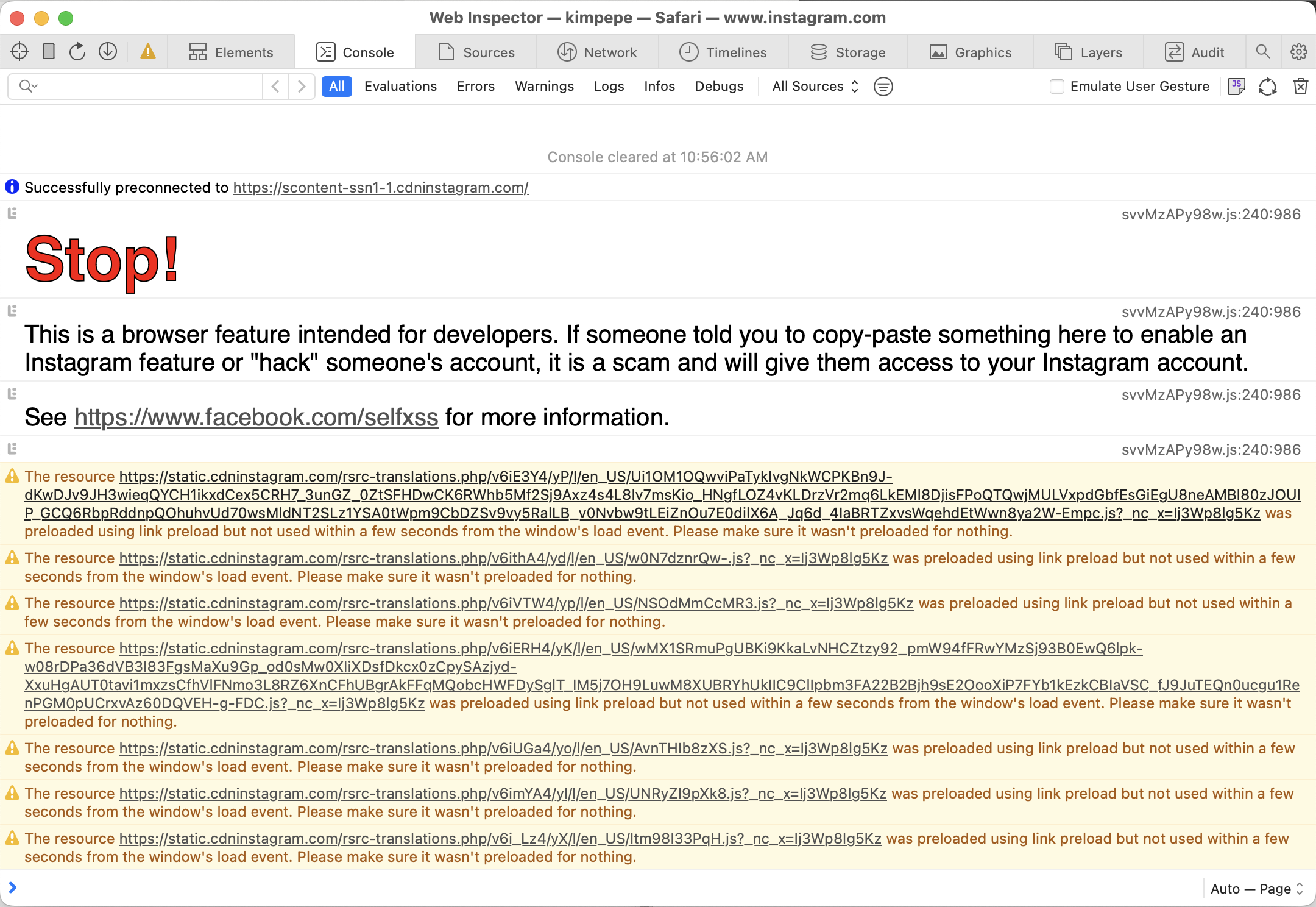Viewport: 1316px width, 907px height.
Task: Click the download web archive icon
Action: pos(108,52)
